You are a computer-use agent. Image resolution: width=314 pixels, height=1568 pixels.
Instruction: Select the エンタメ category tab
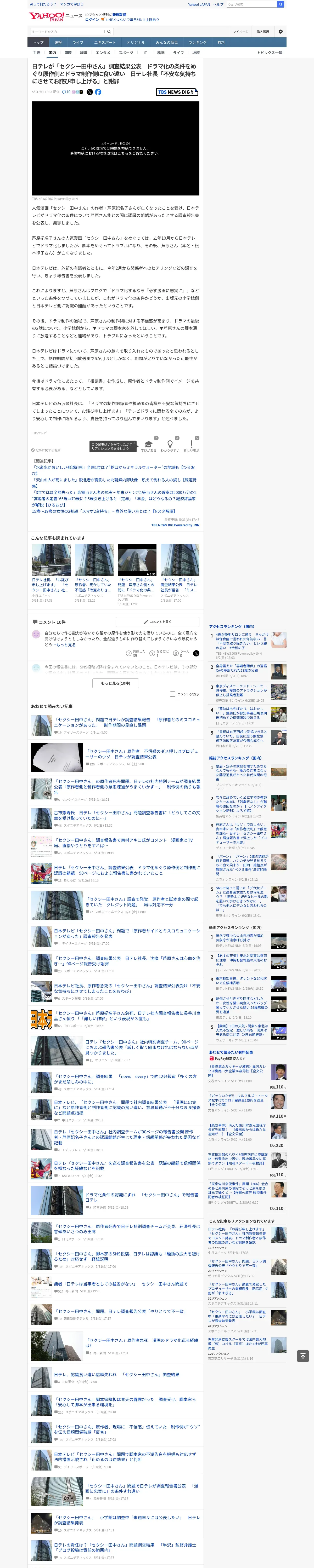(103, 53)
